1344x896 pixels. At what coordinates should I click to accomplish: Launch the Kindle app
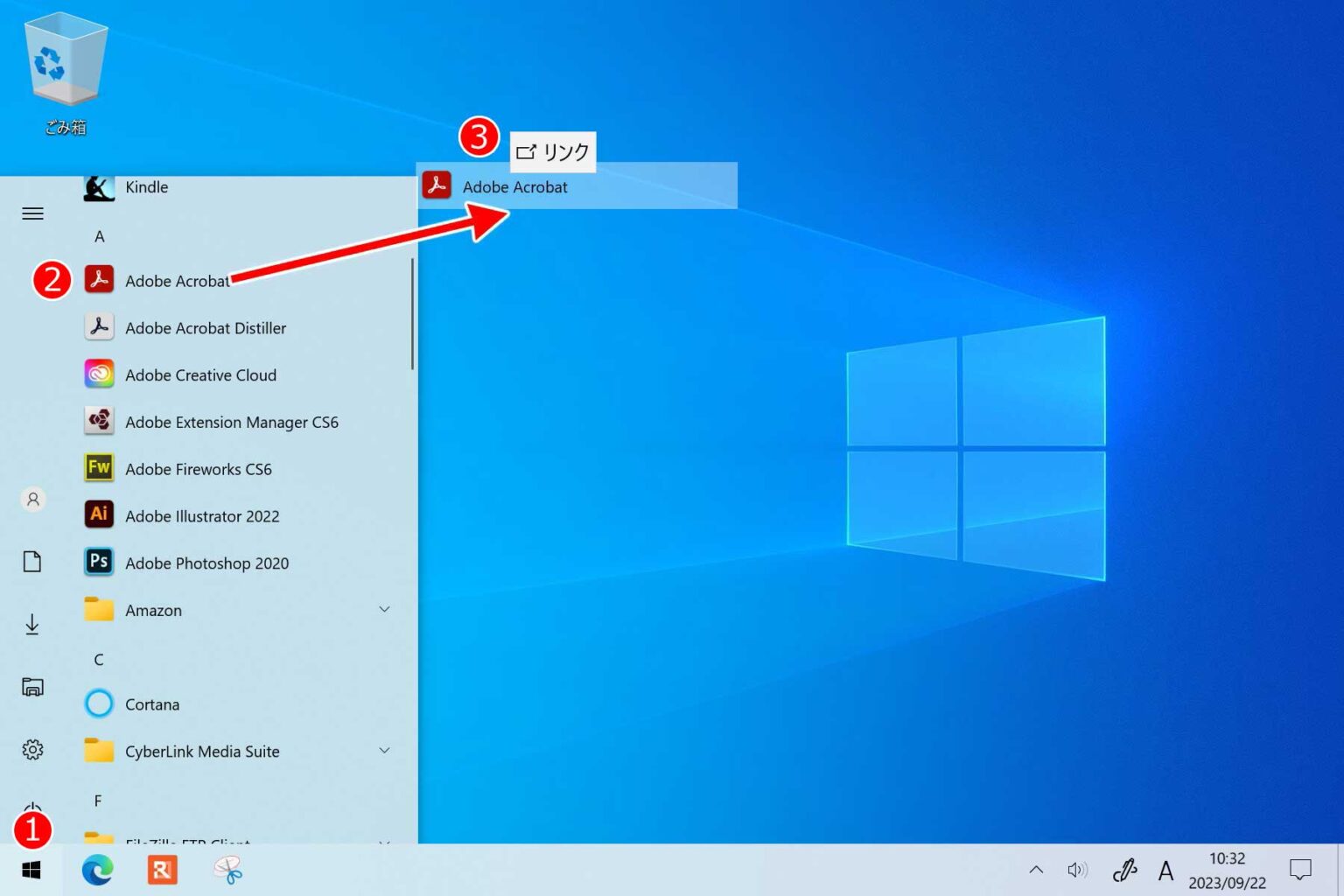(x=146, y=186)
